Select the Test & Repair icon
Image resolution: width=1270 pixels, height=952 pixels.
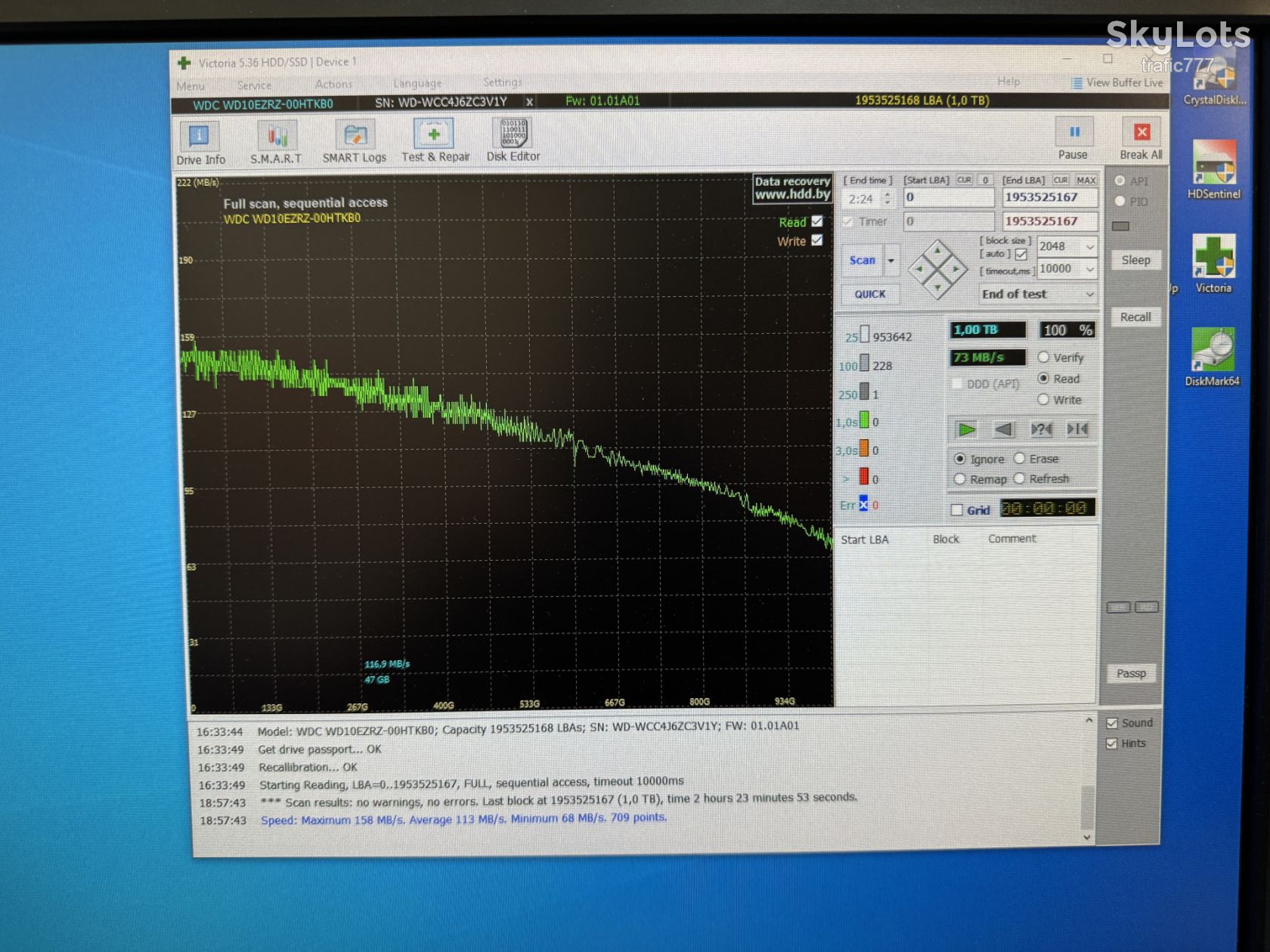coord(435,141)
